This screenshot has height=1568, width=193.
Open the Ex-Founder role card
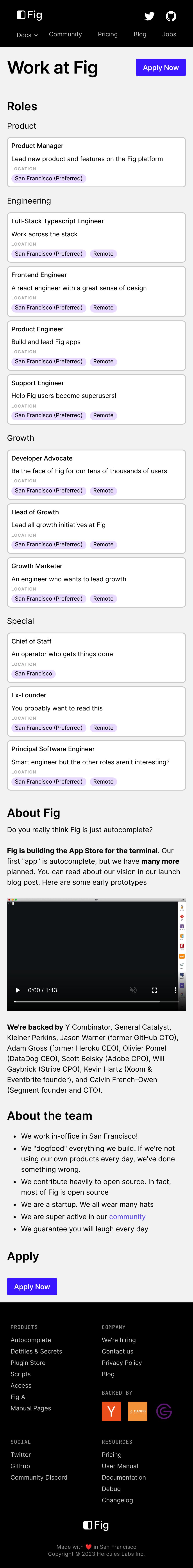(96, 712)
